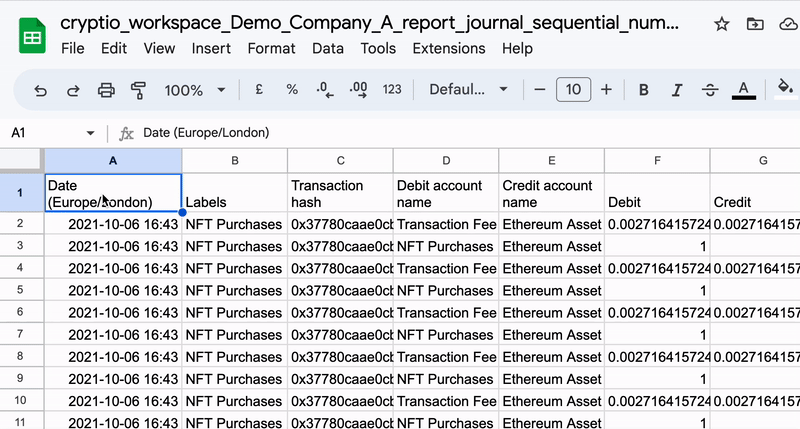Open the File menu
This screenshot has height=429, width=800.
pos(72,48)
